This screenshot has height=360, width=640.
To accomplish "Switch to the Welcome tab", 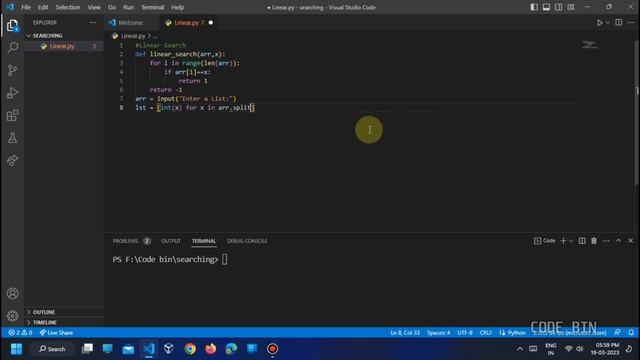I will [x=131, y=22].
